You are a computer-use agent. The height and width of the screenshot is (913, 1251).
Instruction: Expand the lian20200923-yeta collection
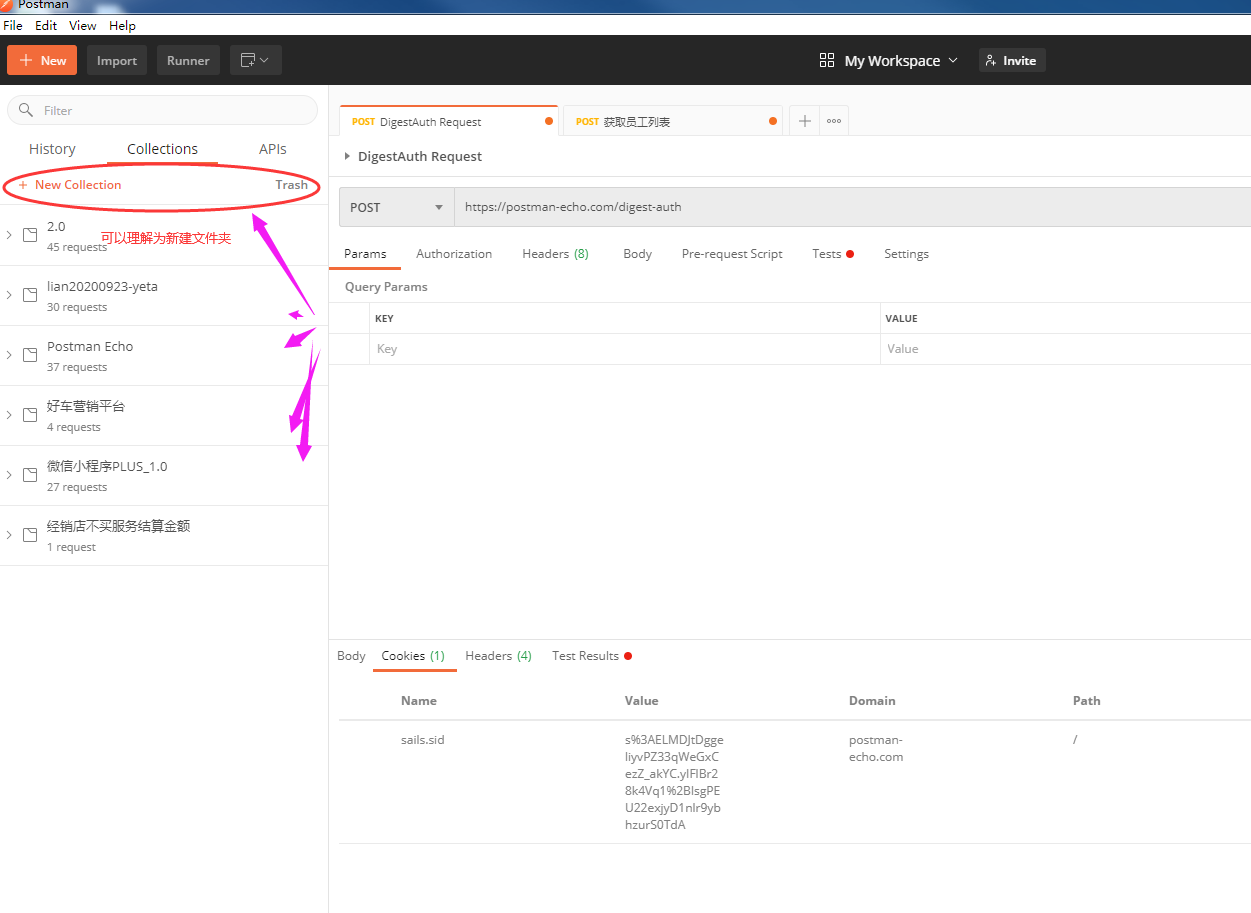click(9, 295)
